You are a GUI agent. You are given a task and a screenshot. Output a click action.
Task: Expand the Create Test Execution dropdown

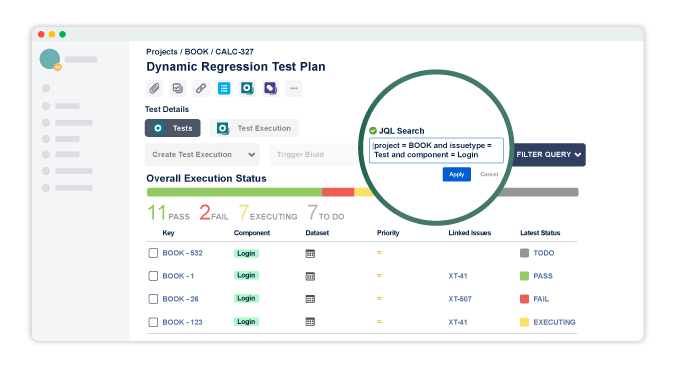202,155
